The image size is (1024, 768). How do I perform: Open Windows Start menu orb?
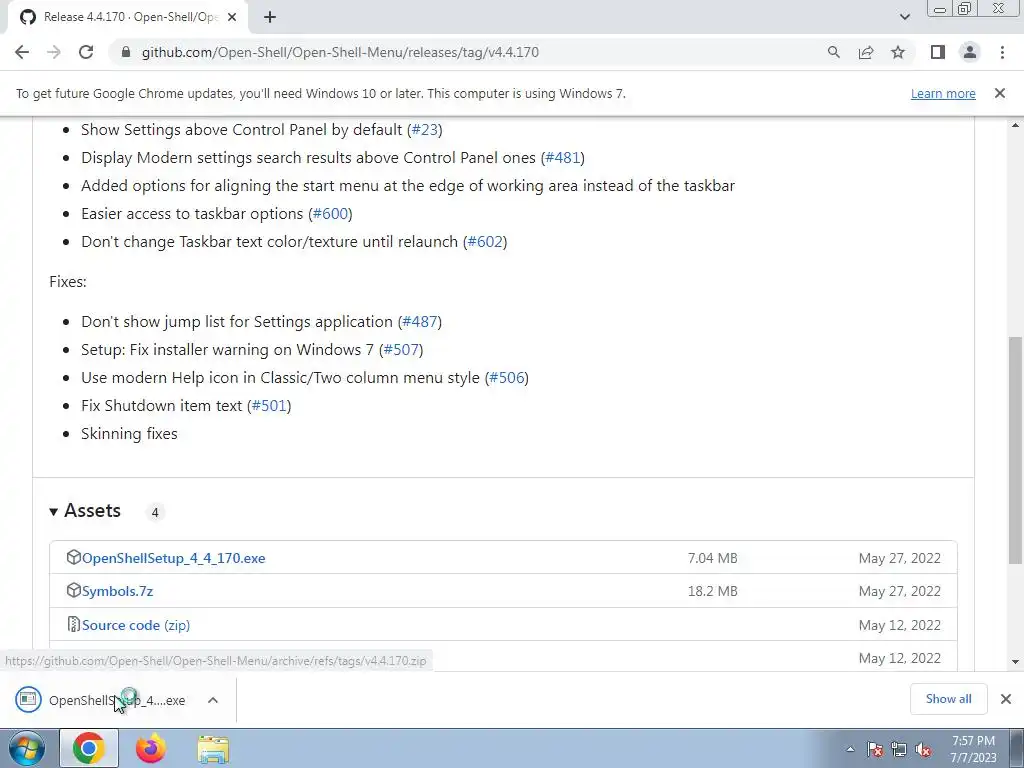coord(27,749)
